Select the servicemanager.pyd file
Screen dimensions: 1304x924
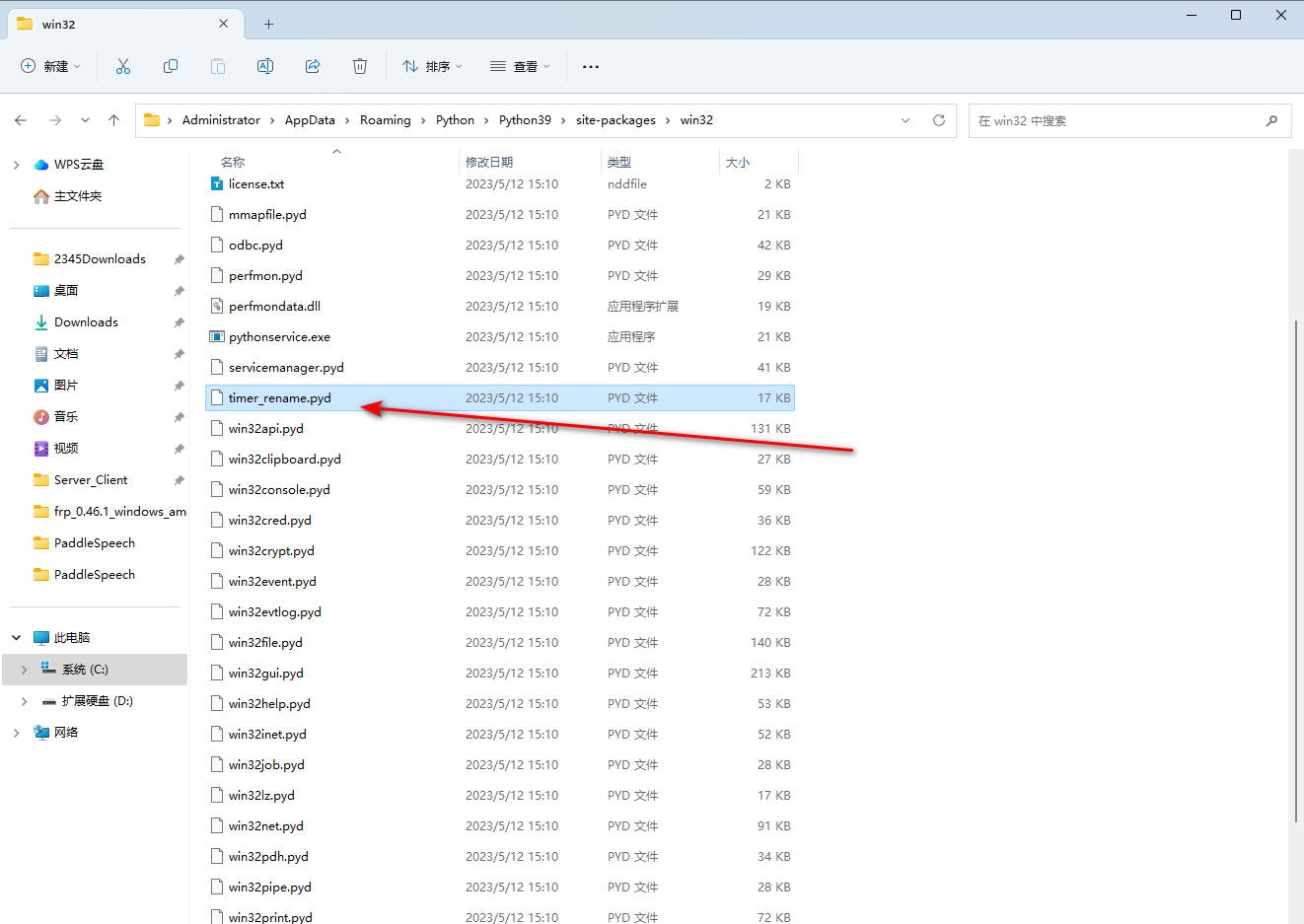[500, 368]
